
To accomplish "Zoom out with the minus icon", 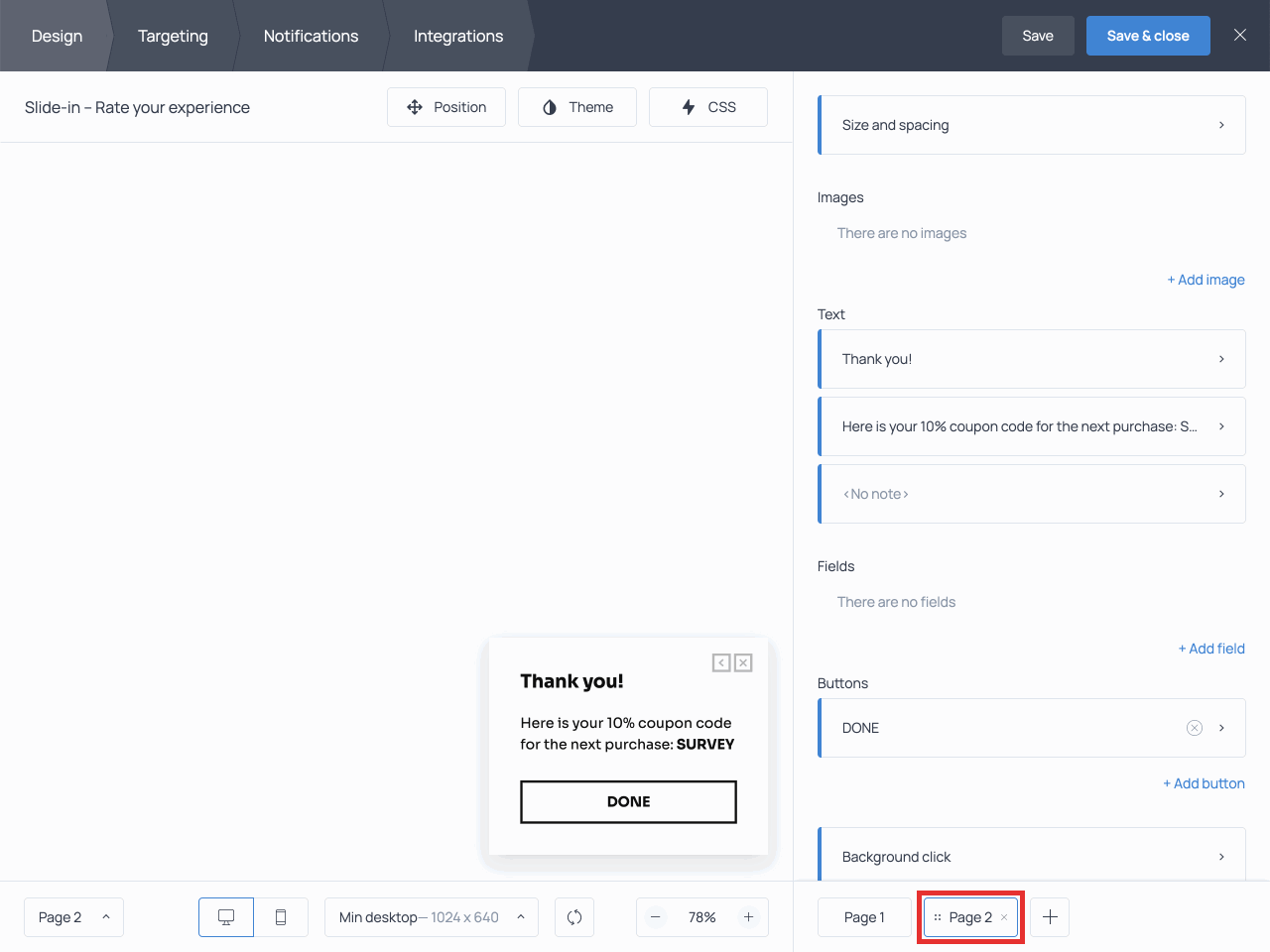I will 656,917.
